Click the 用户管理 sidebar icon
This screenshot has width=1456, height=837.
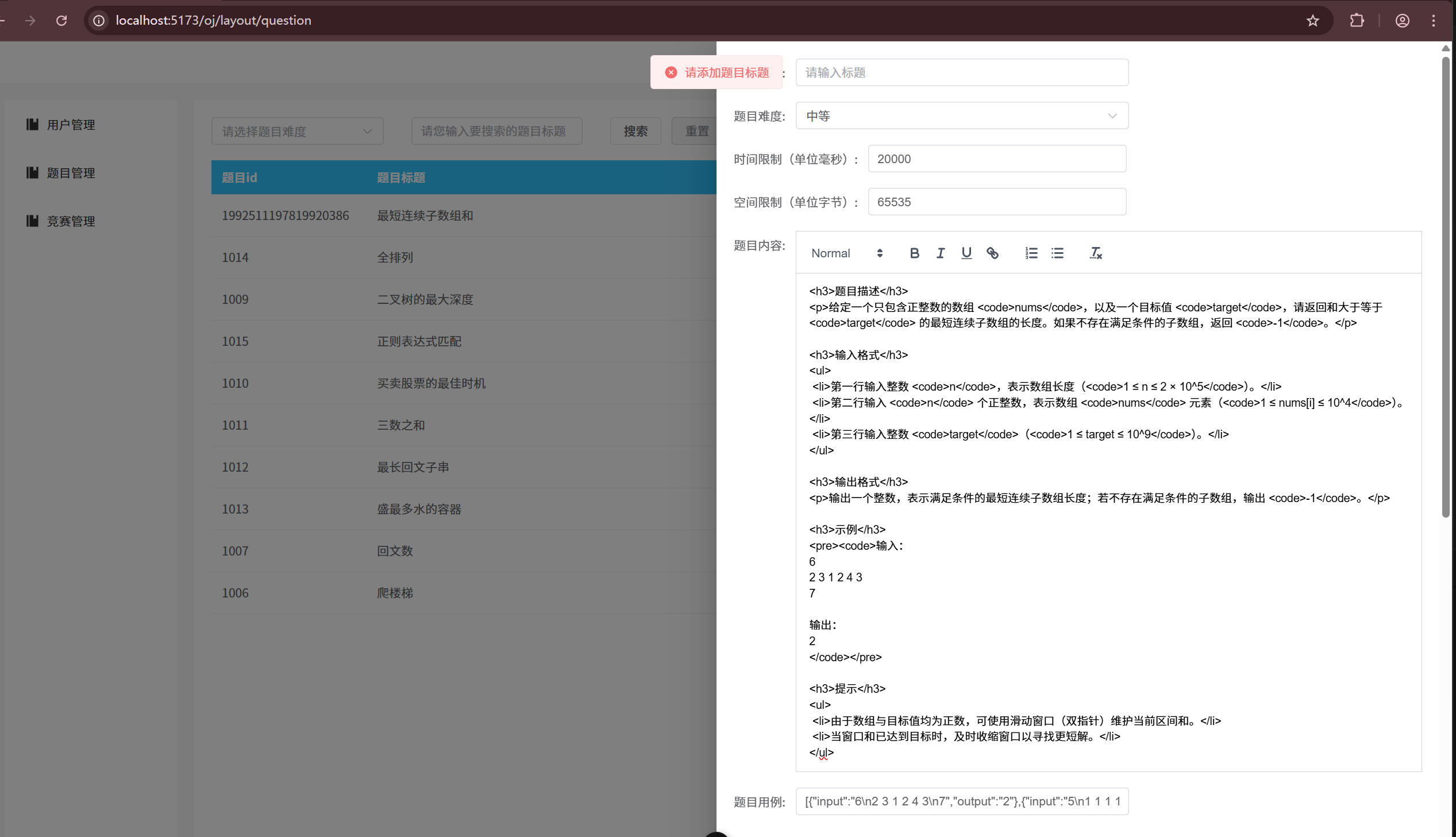(32, 124)
